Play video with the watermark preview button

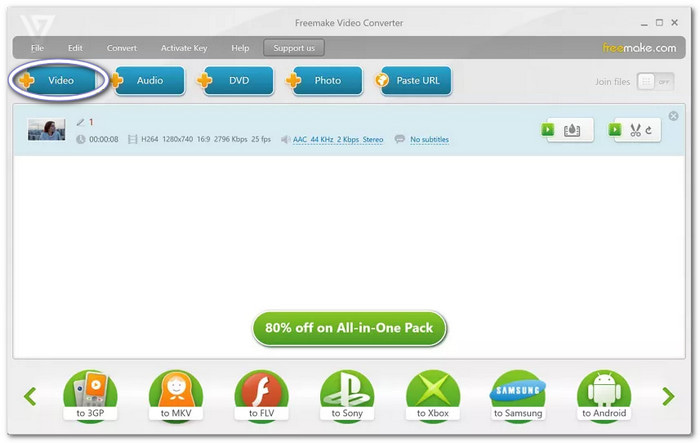[x=548, y=130]
